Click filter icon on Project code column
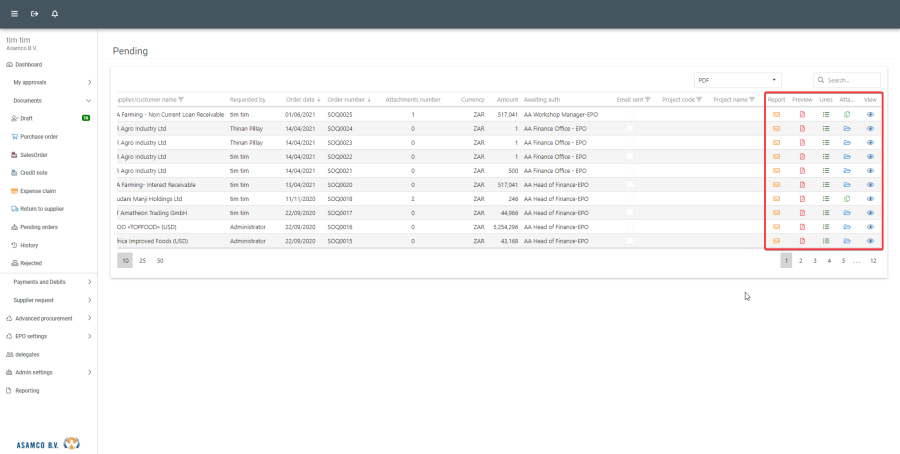The width and height of the screenshot is (900, 454). point(699,100)
